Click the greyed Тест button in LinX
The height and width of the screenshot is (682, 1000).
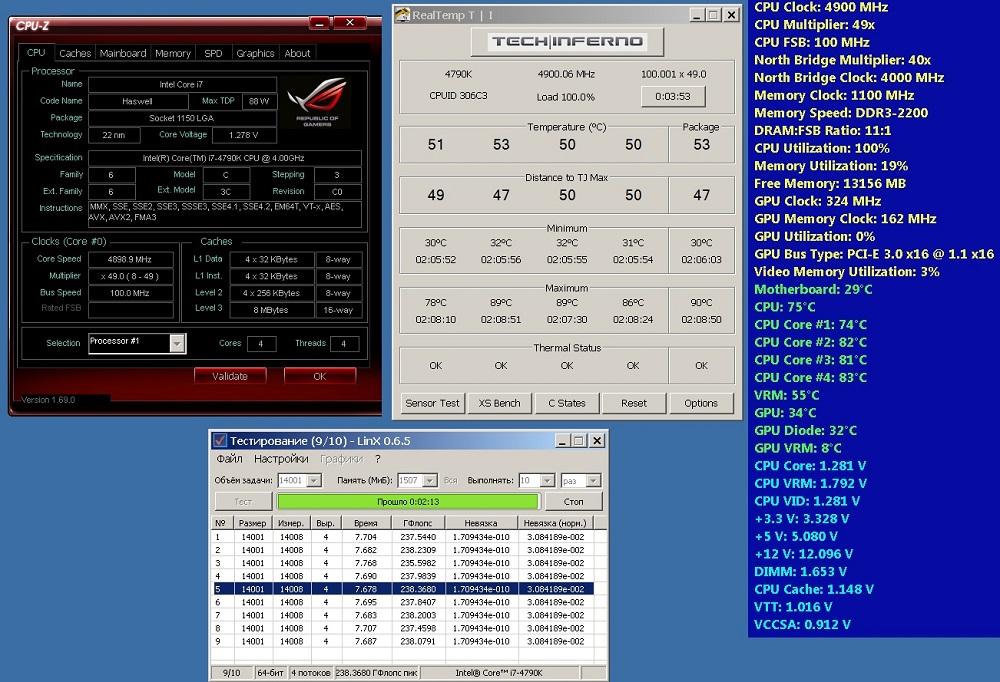pyautogui.click(x=243, y=501)
